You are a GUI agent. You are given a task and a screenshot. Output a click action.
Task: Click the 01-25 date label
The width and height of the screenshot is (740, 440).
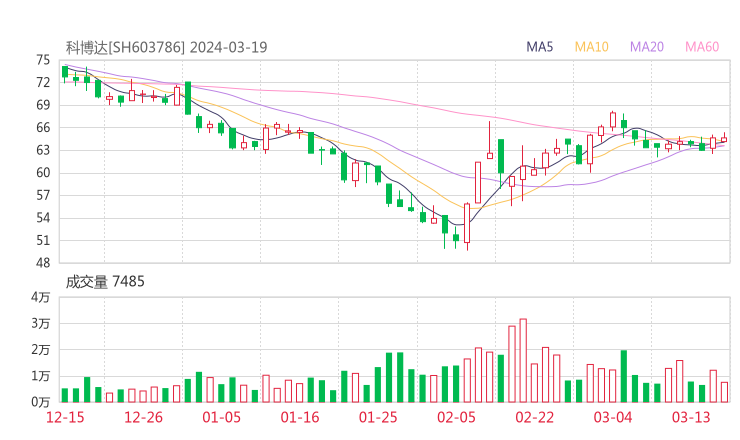click(378, 417)
